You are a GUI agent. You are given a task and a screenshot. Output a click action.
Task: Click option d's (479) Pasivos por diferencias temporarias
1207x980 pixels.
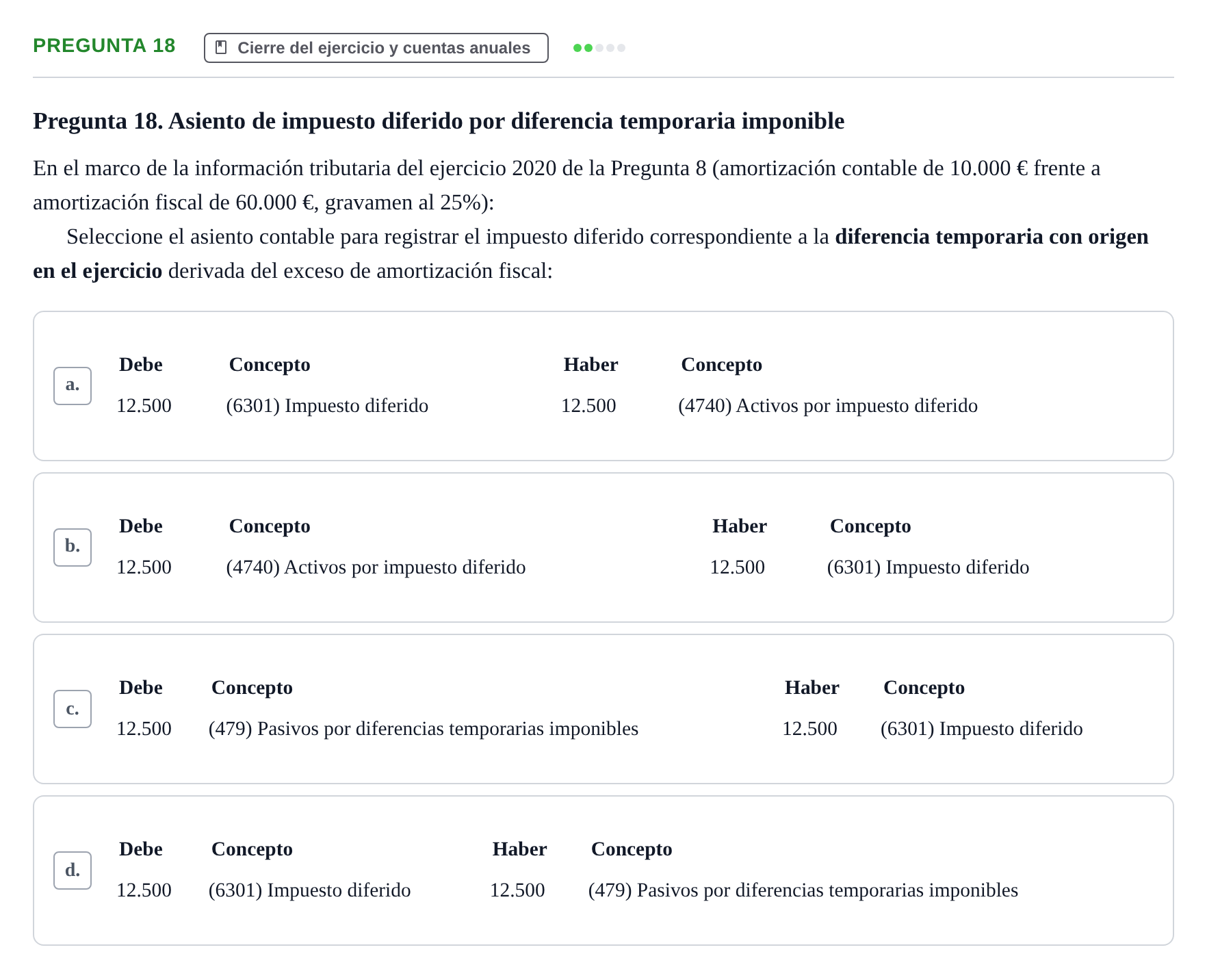(803, 890)
